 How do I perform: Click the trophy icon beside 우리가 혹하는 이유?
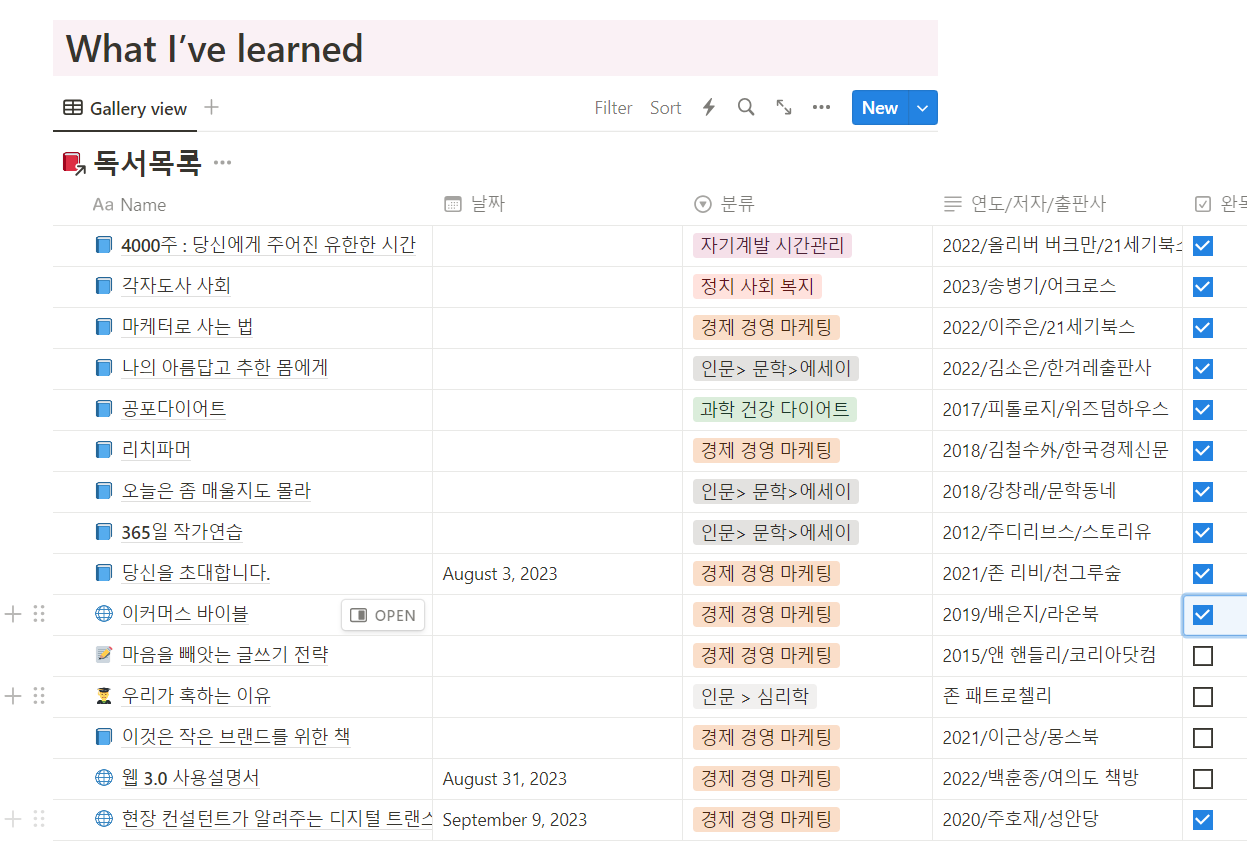tap(104, 696)
